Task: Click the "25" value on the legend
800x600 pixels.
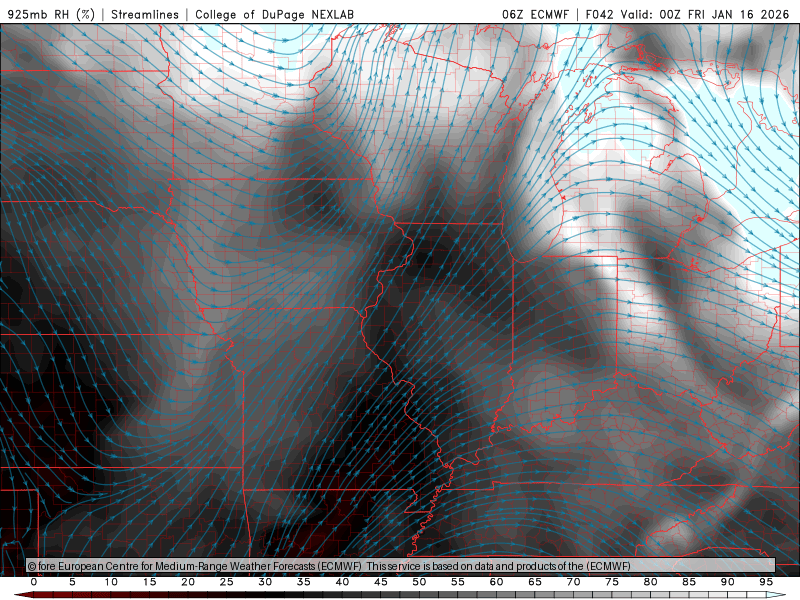Action: (227, 582)
